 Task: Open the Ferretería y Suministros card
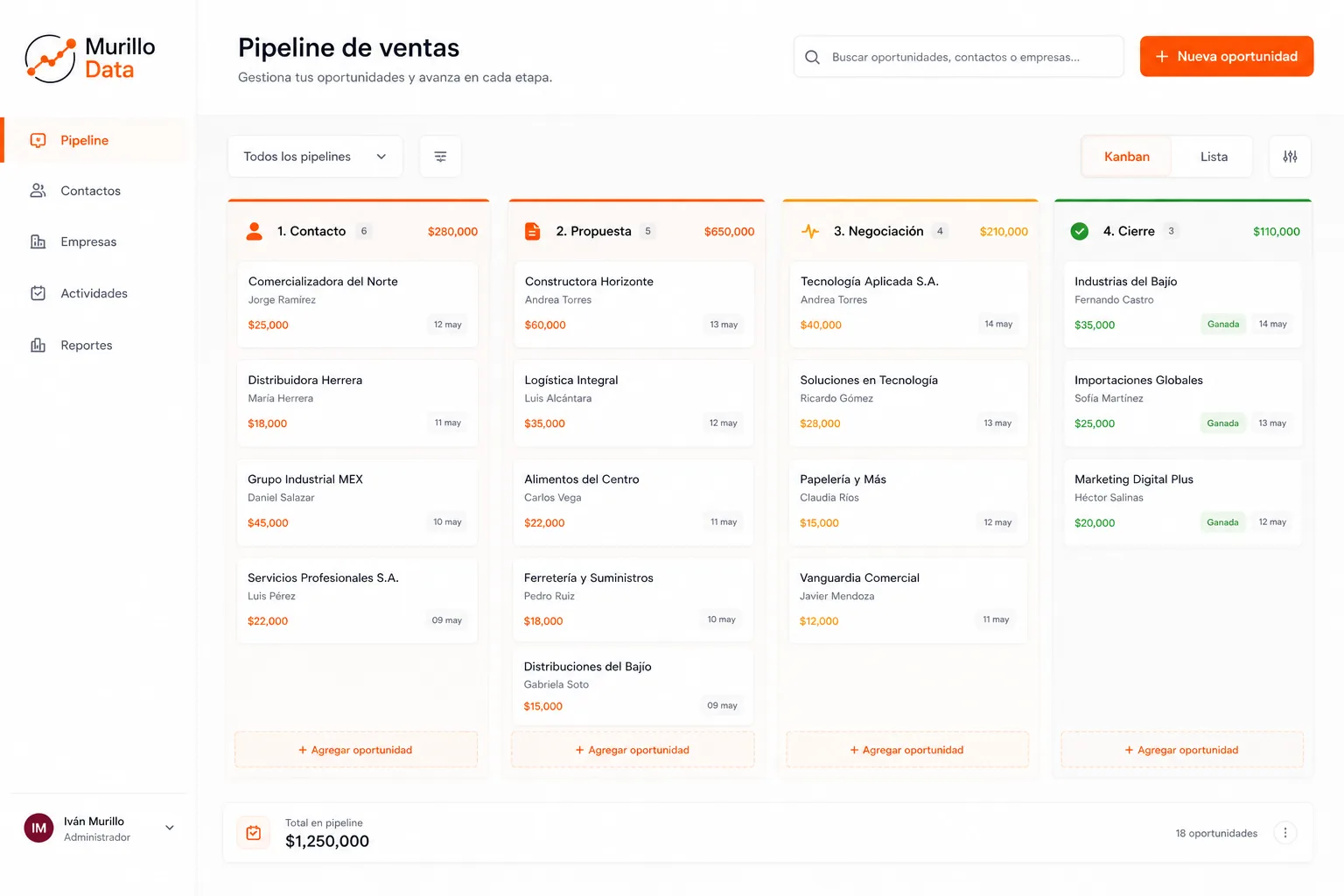point(633,600)
